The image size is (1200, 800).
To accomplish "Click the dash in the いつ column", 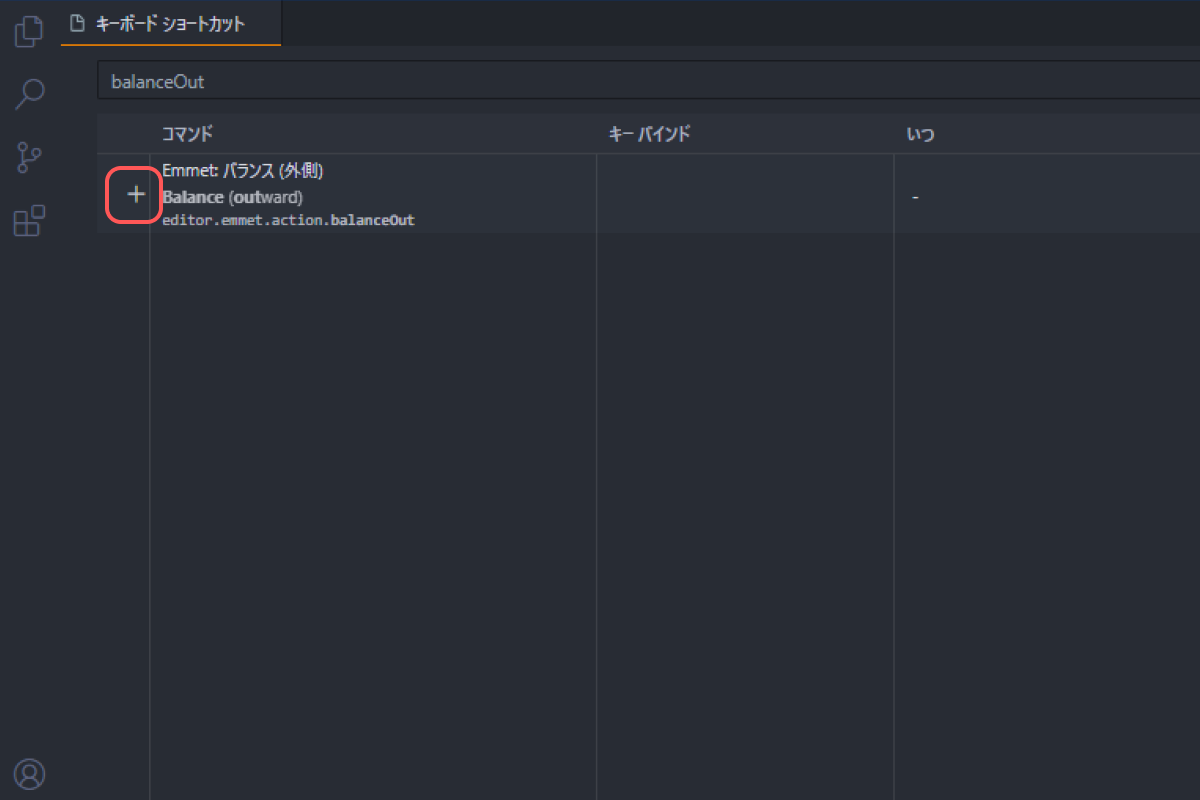I will (x=914, y=196).
